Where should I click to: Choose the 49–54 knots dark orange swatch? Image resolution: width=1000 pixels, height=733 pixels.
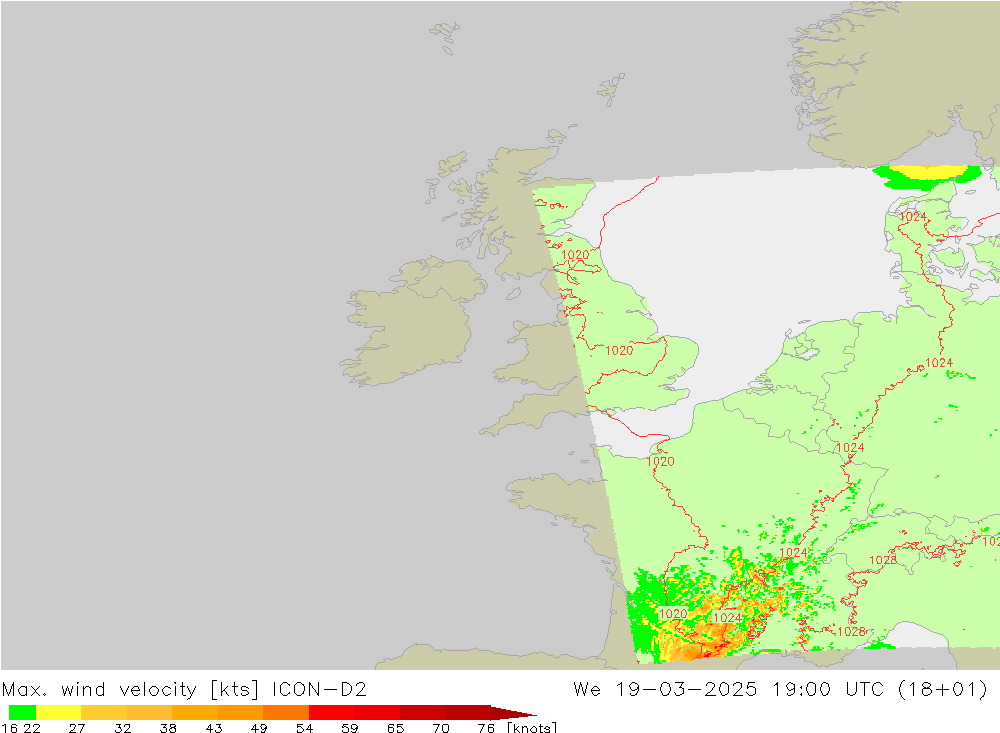tap(286, 713)
